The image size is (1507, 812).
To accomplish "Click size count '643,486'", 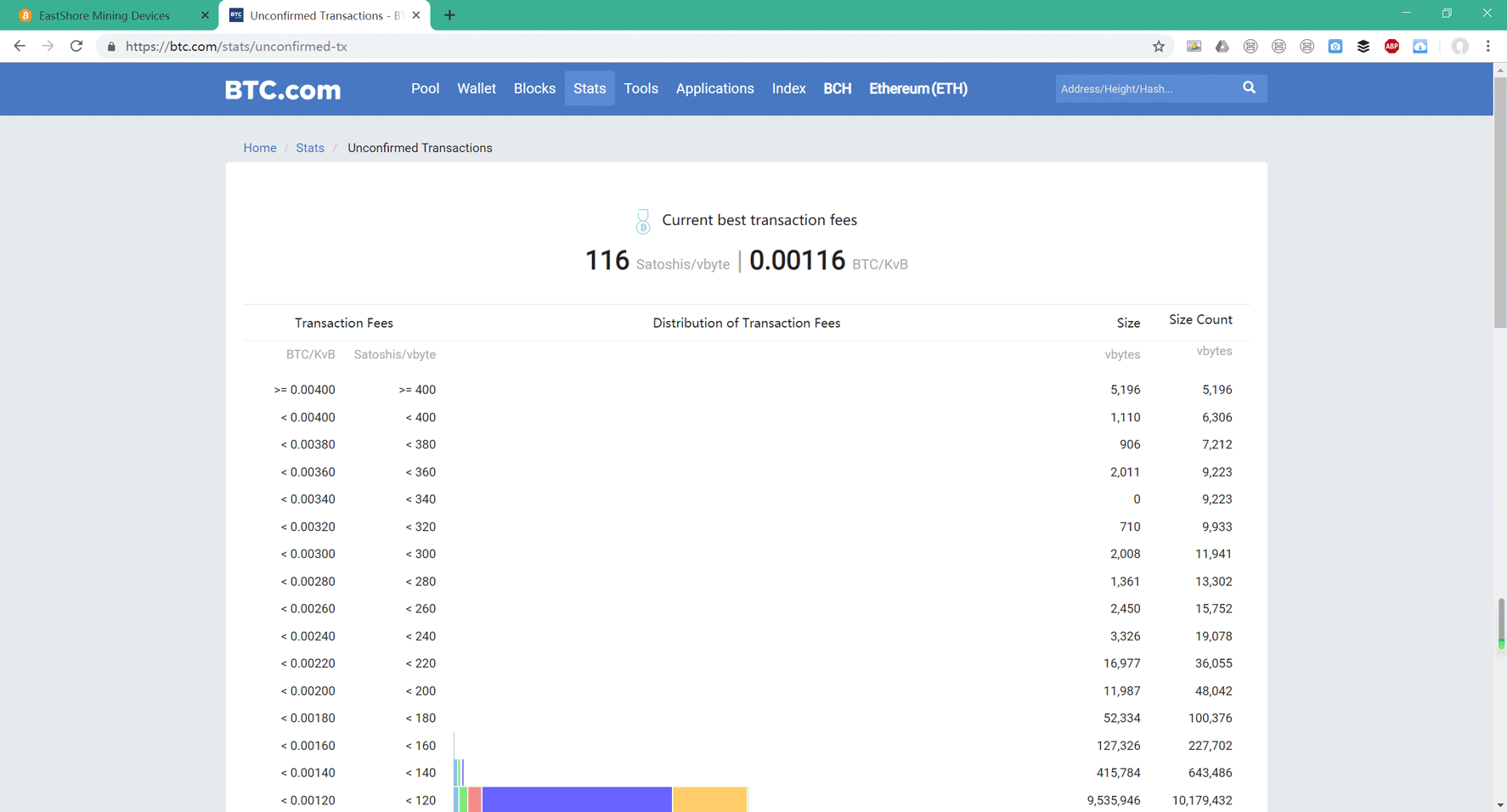I will click(1210, 773).
